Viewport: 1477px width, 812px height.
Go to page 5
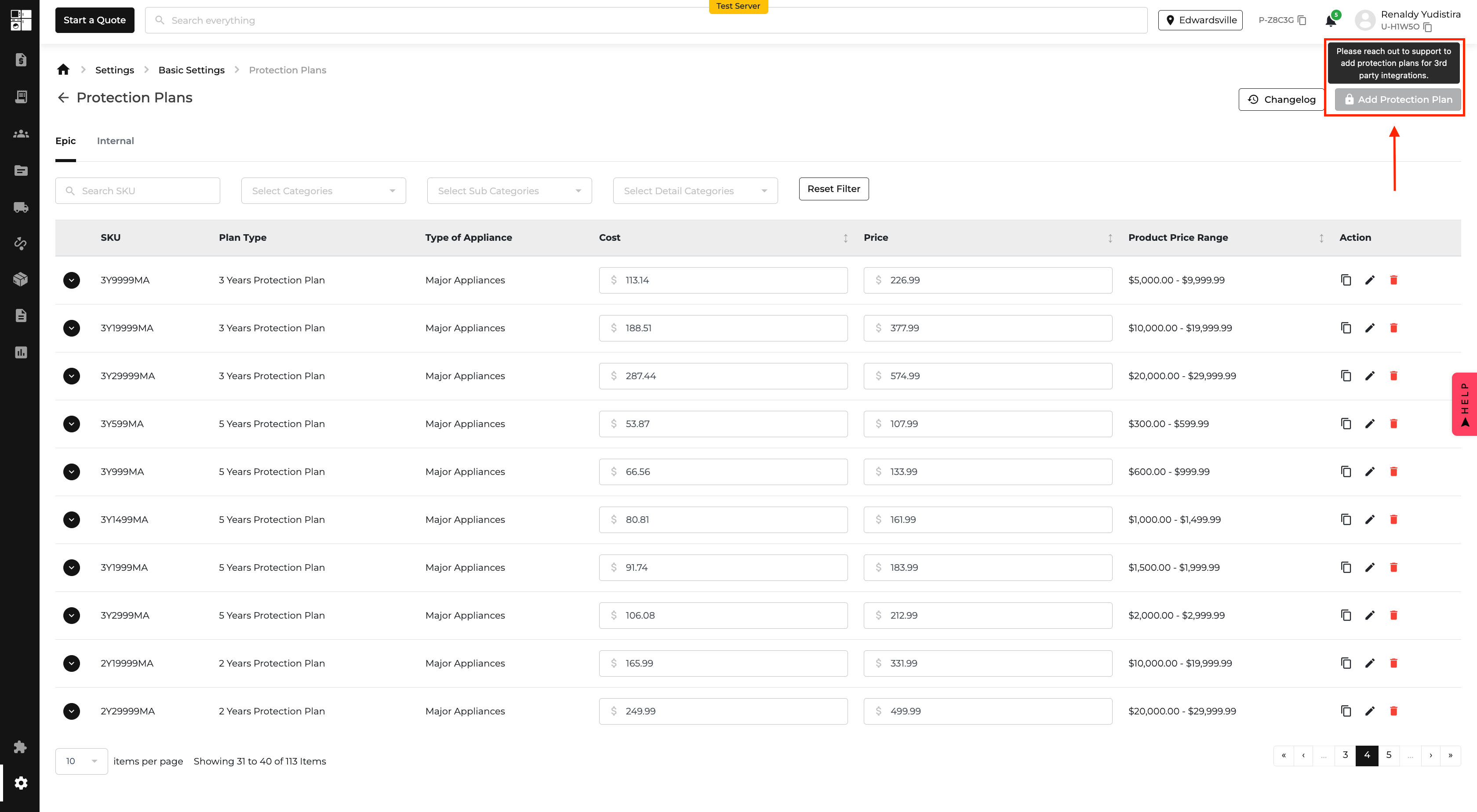1389,755
